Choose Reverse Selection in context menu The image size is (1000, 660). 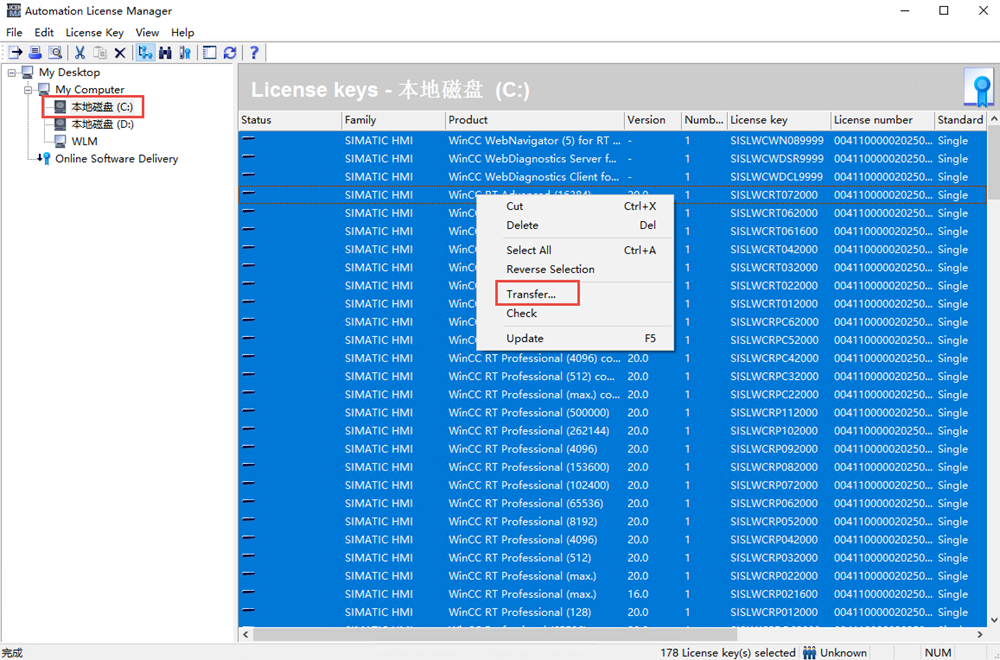tap(550, 269)
